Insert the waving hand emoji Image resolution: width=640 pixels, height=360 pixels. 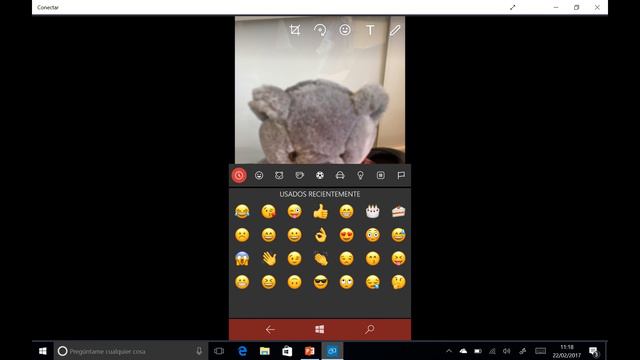pos(268,259)
